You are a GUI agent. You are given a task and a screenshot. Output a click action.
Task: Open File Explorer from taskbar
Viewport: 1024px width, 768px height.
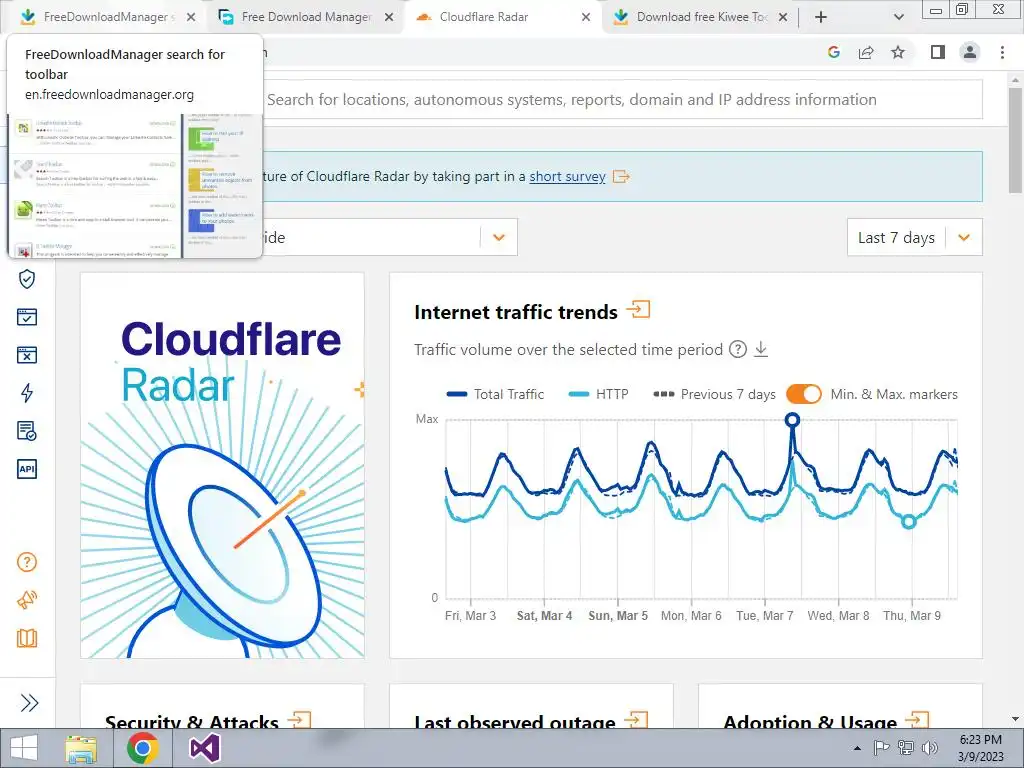pos(82,748)
